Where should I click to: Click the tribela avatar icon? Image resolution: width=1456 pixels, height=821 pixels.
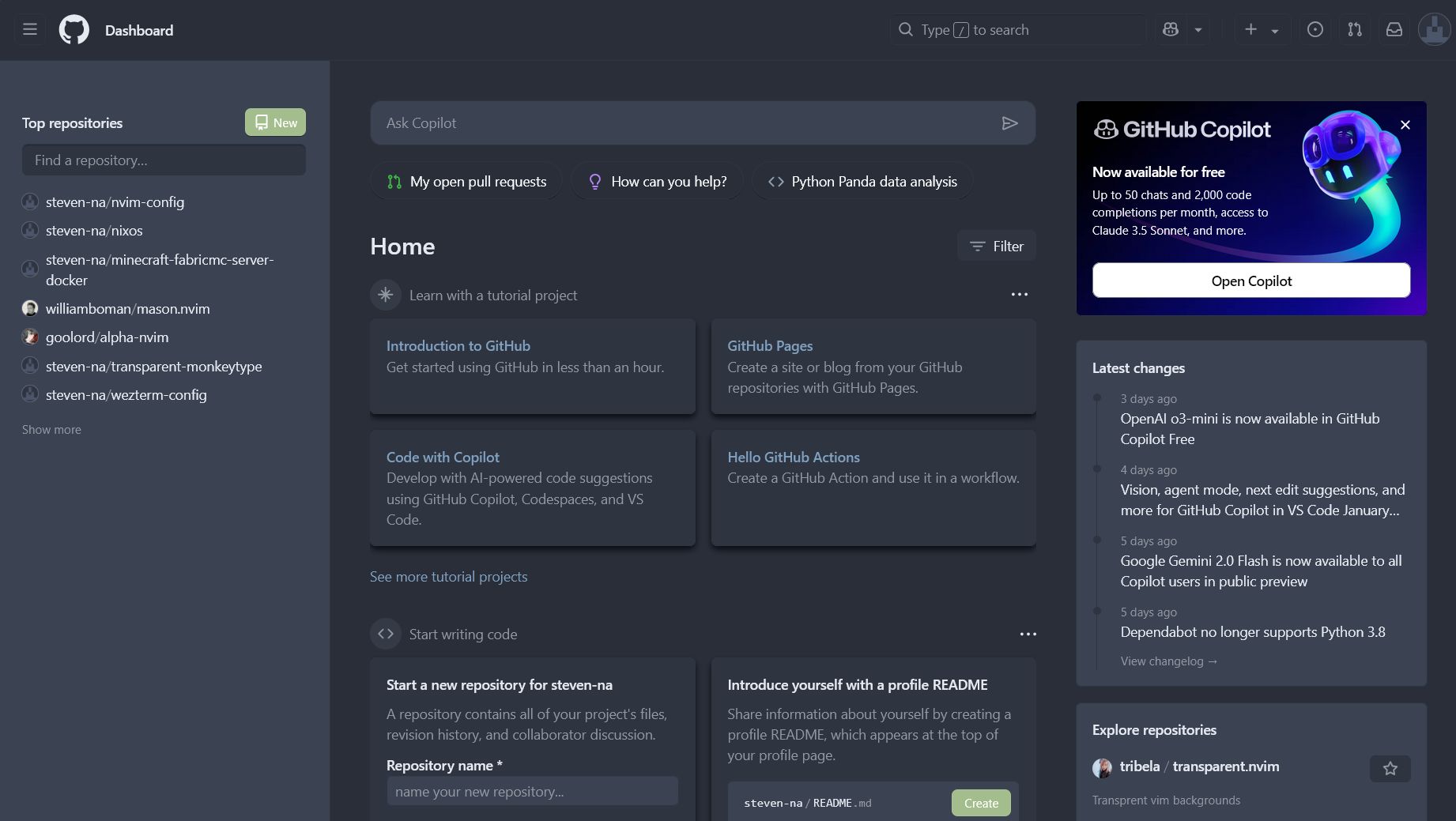click(x=1102, y=768)
